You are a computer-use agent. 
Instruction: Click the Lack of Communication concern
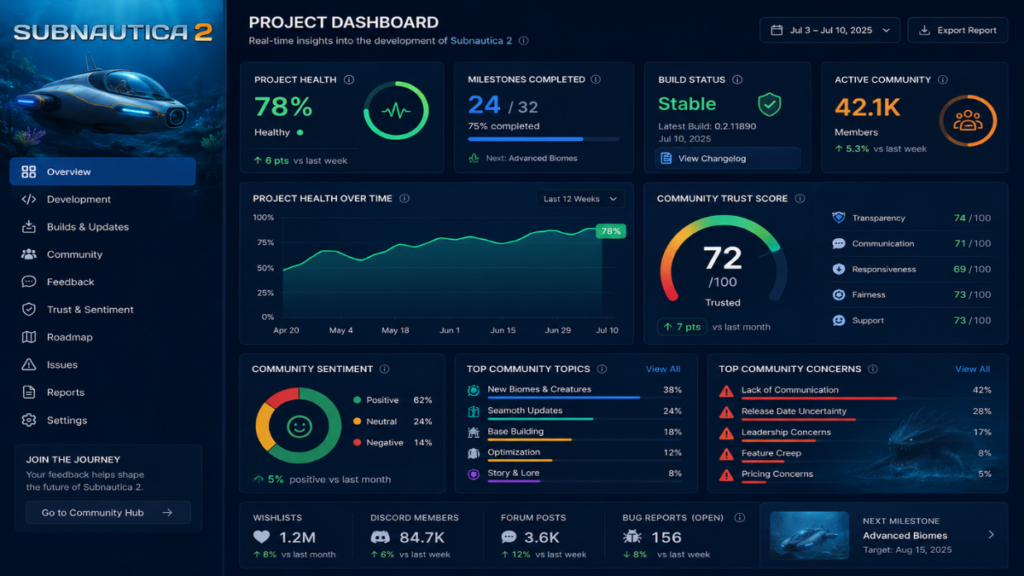(855, 391)
